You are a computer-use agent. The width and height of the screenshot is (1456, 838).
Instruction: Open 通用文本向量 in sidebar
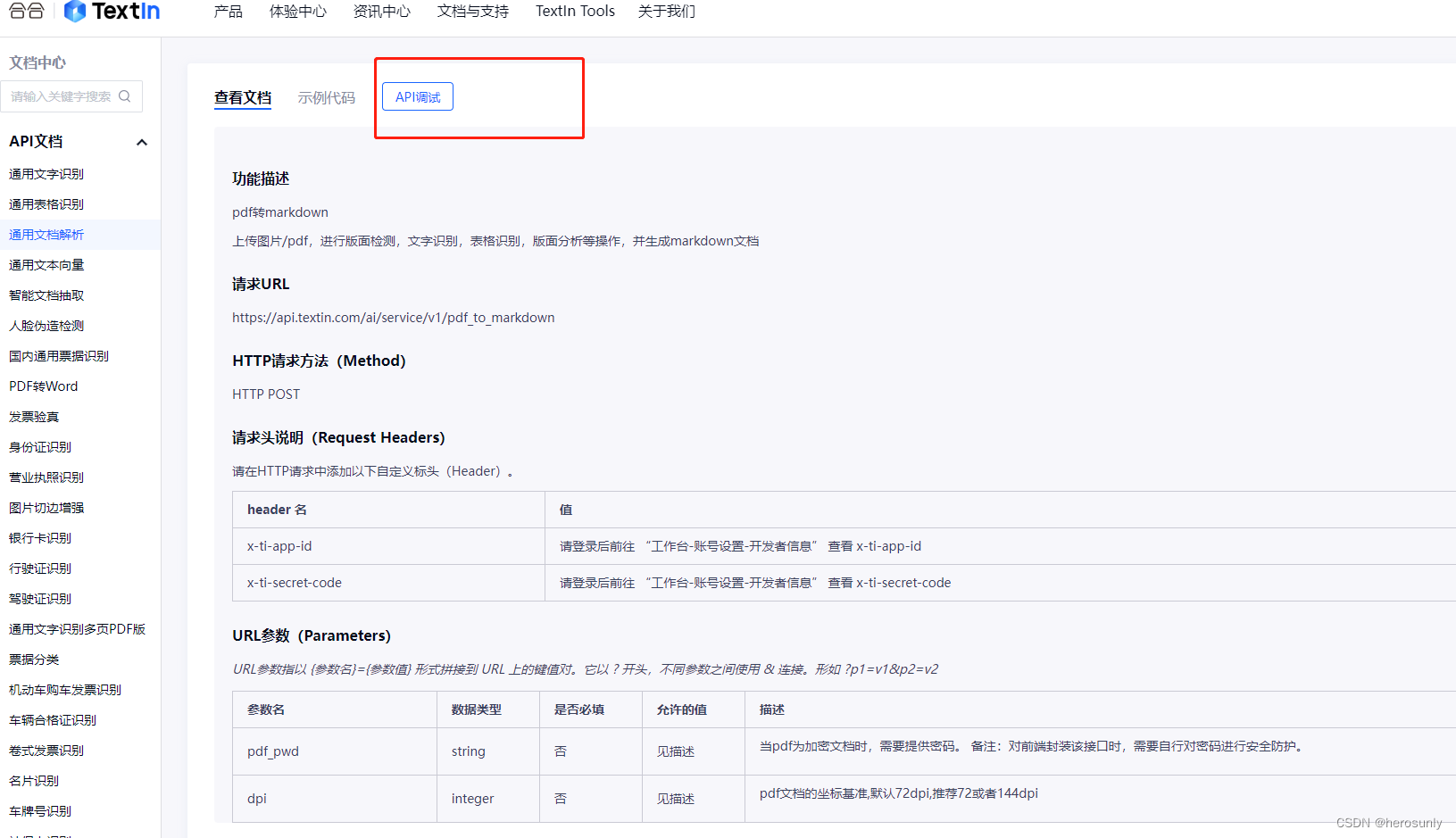coord(46,265)
